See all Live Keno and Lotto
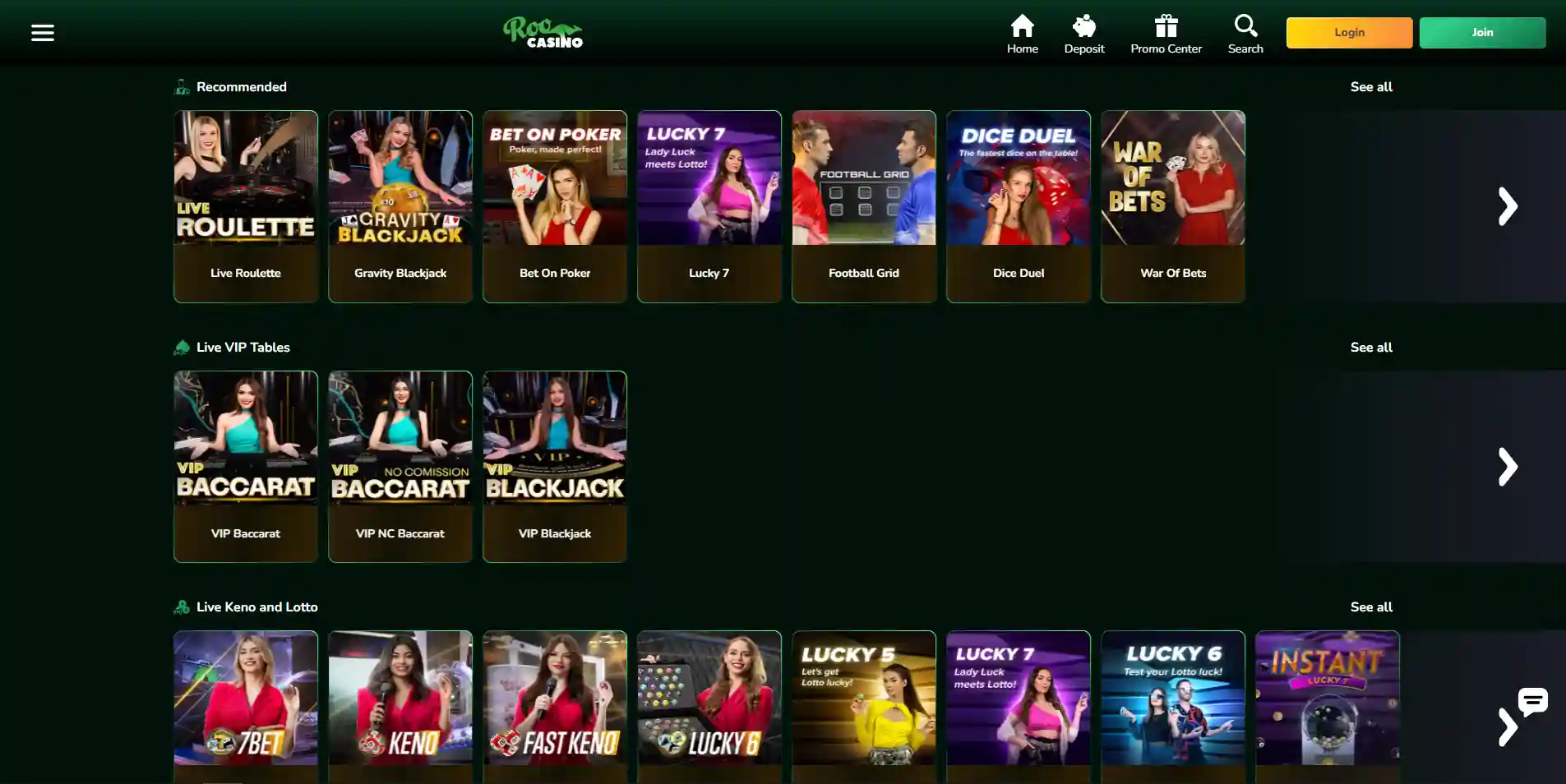This screenshot has width=1566, height=784. point(1371,607)
